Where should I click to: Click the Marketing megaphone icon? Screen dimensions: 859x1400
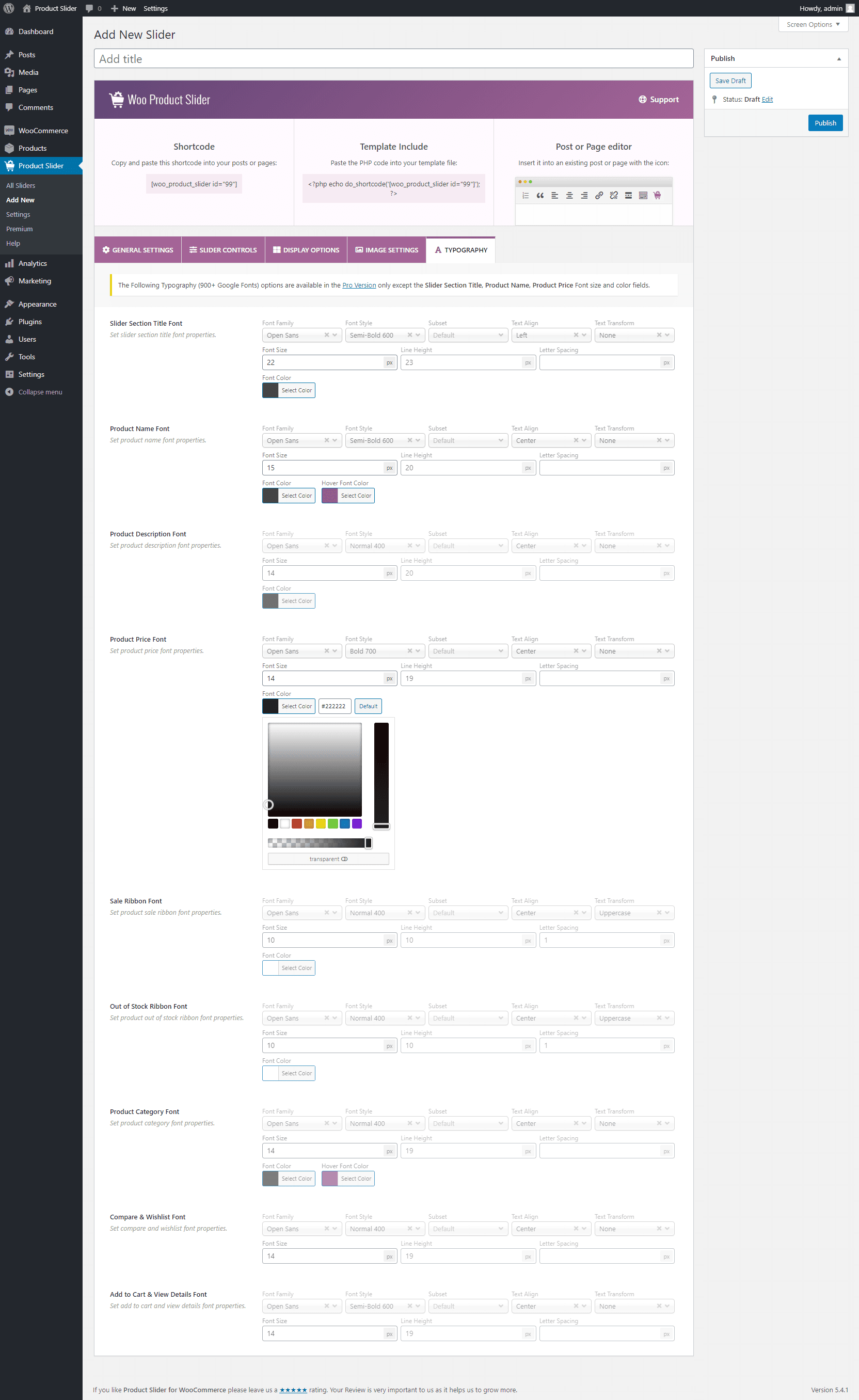point(9,281)
